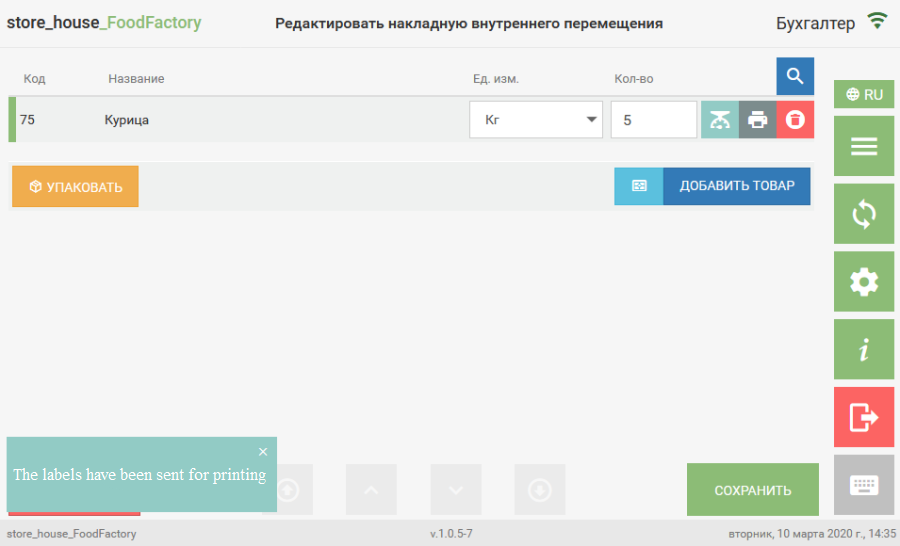Save the invoice with Сохранить

pyautogui.click(x=752, y=490)
